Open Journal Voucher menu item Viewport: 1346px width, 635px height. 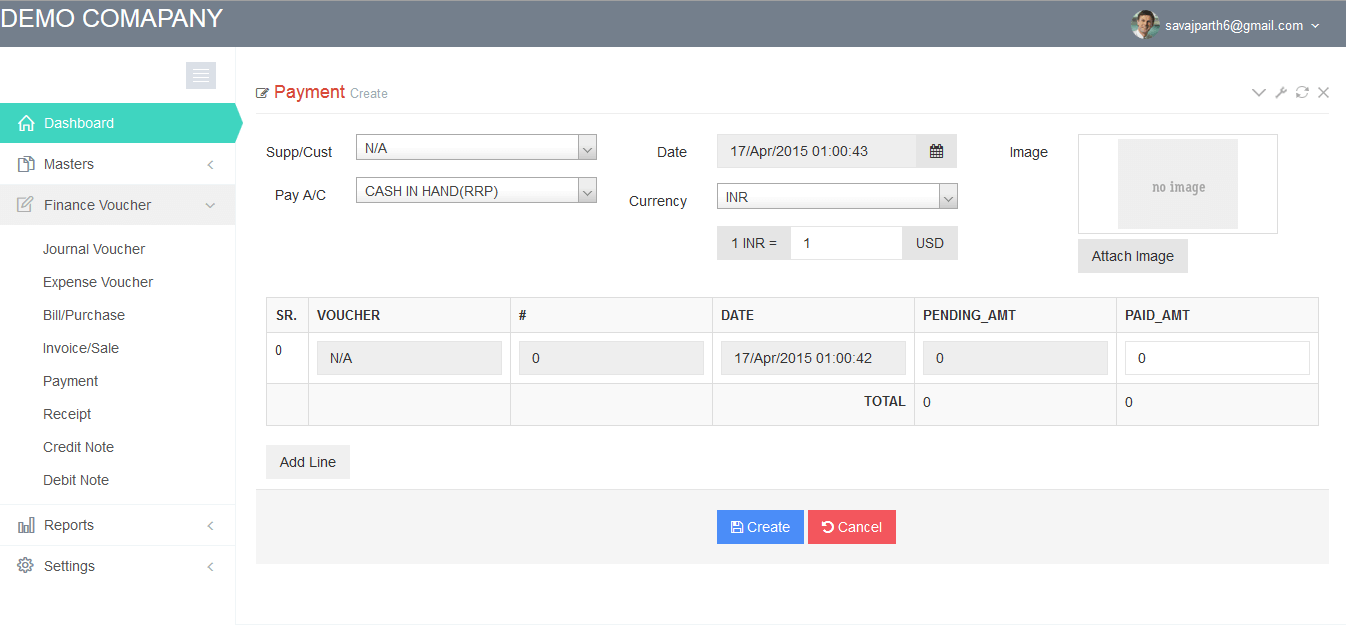[x=94, y=249]
